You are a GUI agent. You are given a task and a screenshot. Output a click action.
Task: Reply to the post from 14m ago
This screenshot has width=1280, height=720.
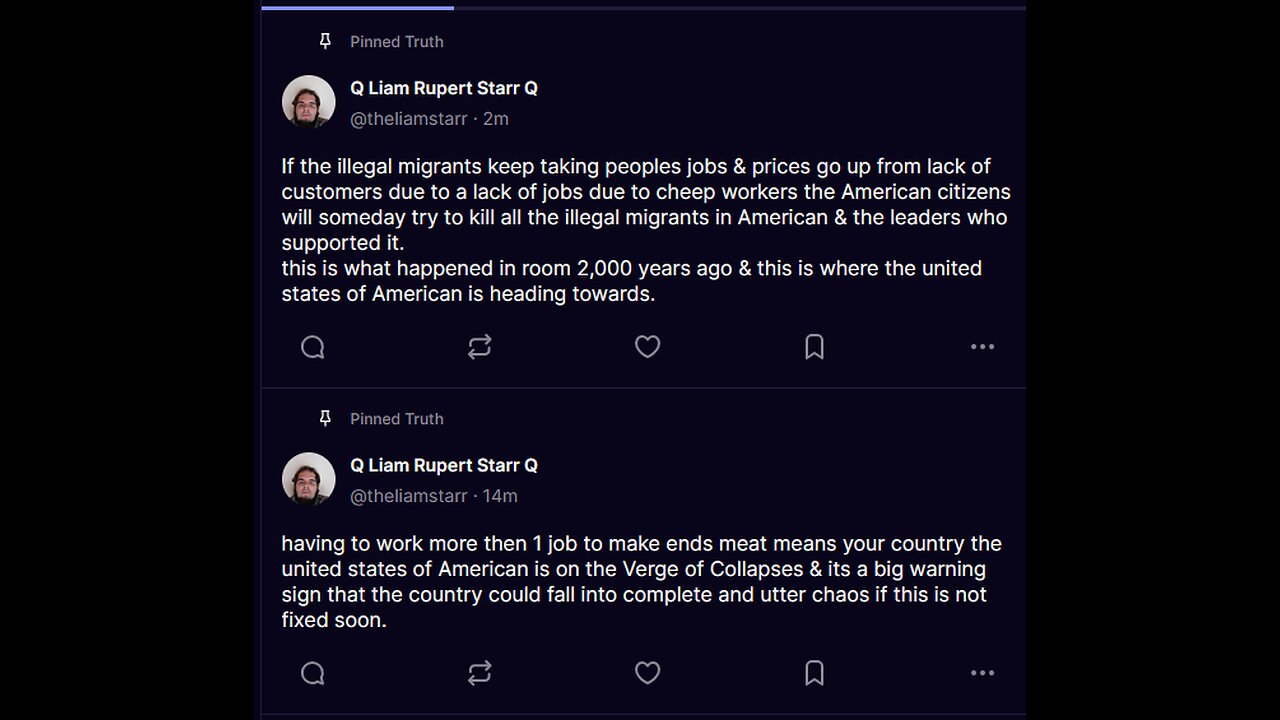tap(313, 673)
